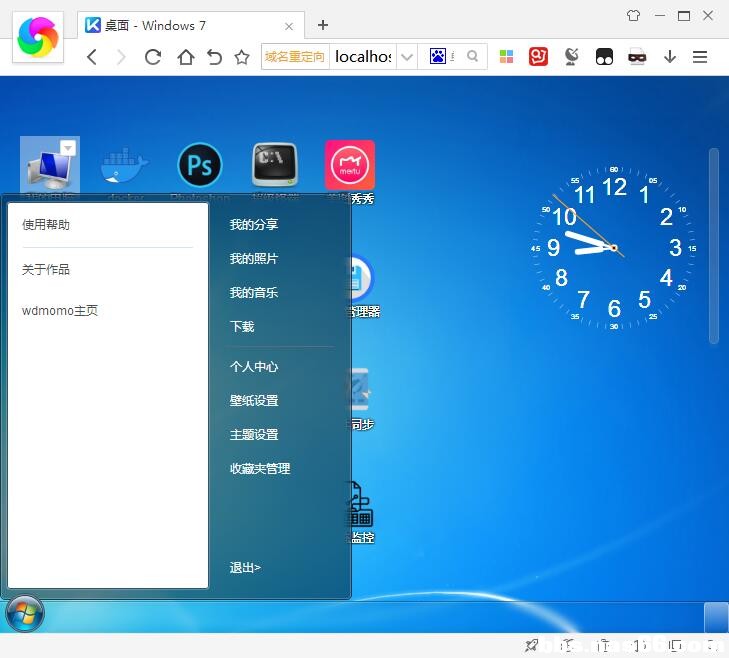
Task: Click the desktop's vertical scrollbar thumb
Action: 714,246
